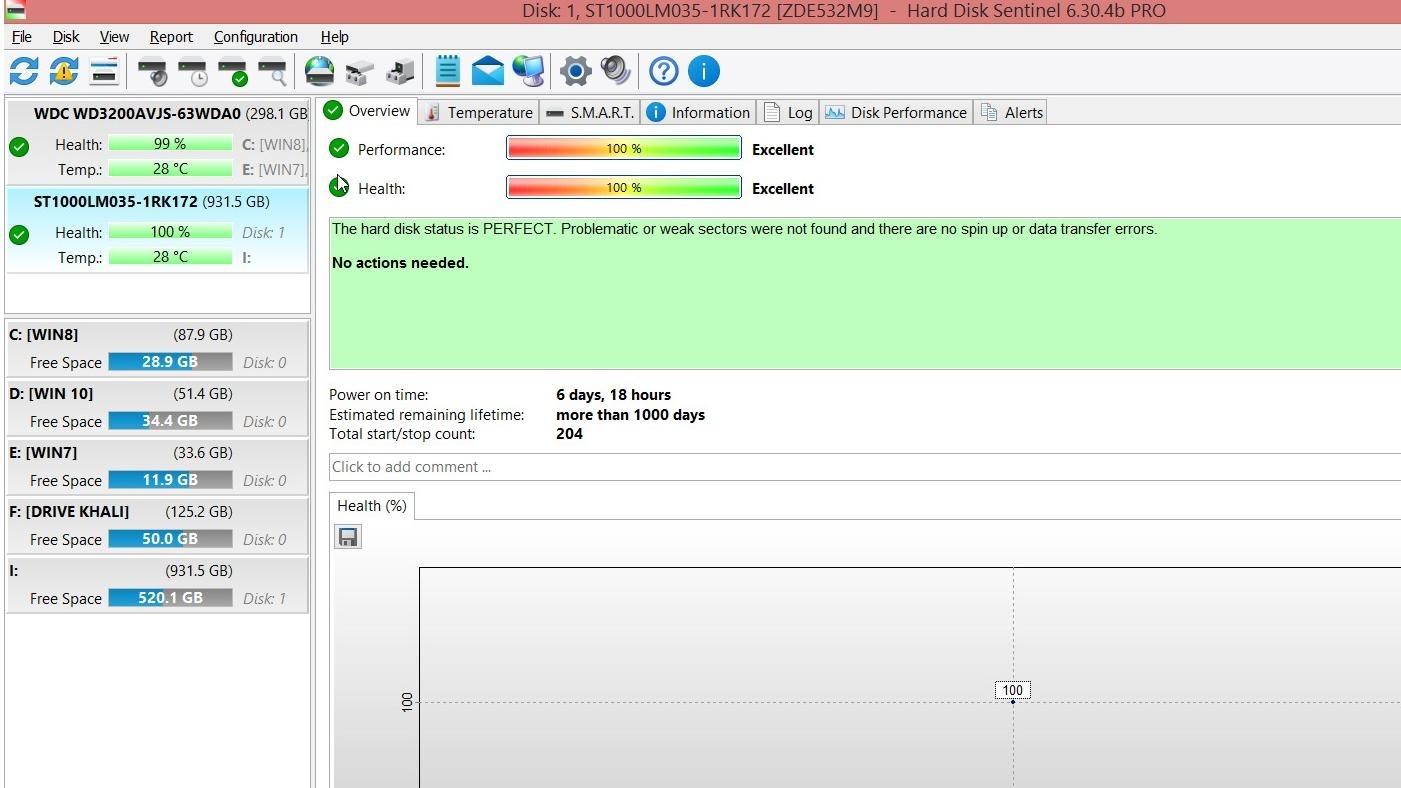Click the question mark help icon
The height and width of the screenshot is (788, 1401).
coord(663,71)
